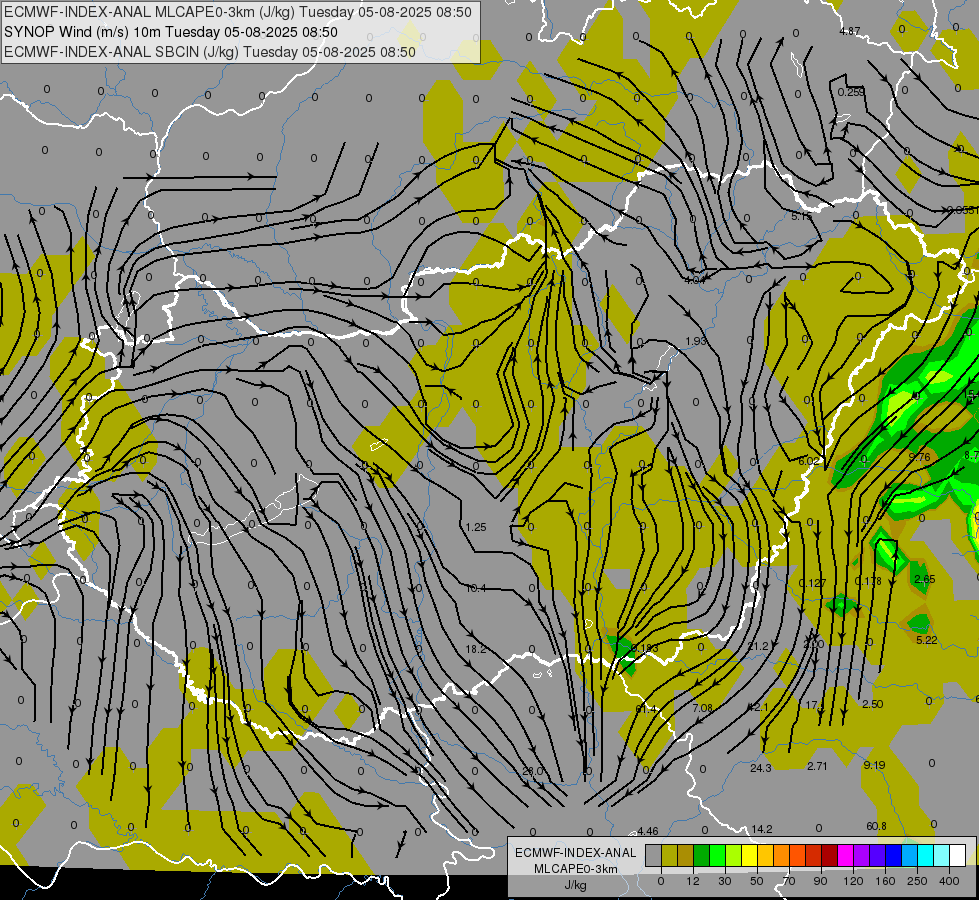Click the map value 0.127
979x900 pixels.
click(812, 583)
